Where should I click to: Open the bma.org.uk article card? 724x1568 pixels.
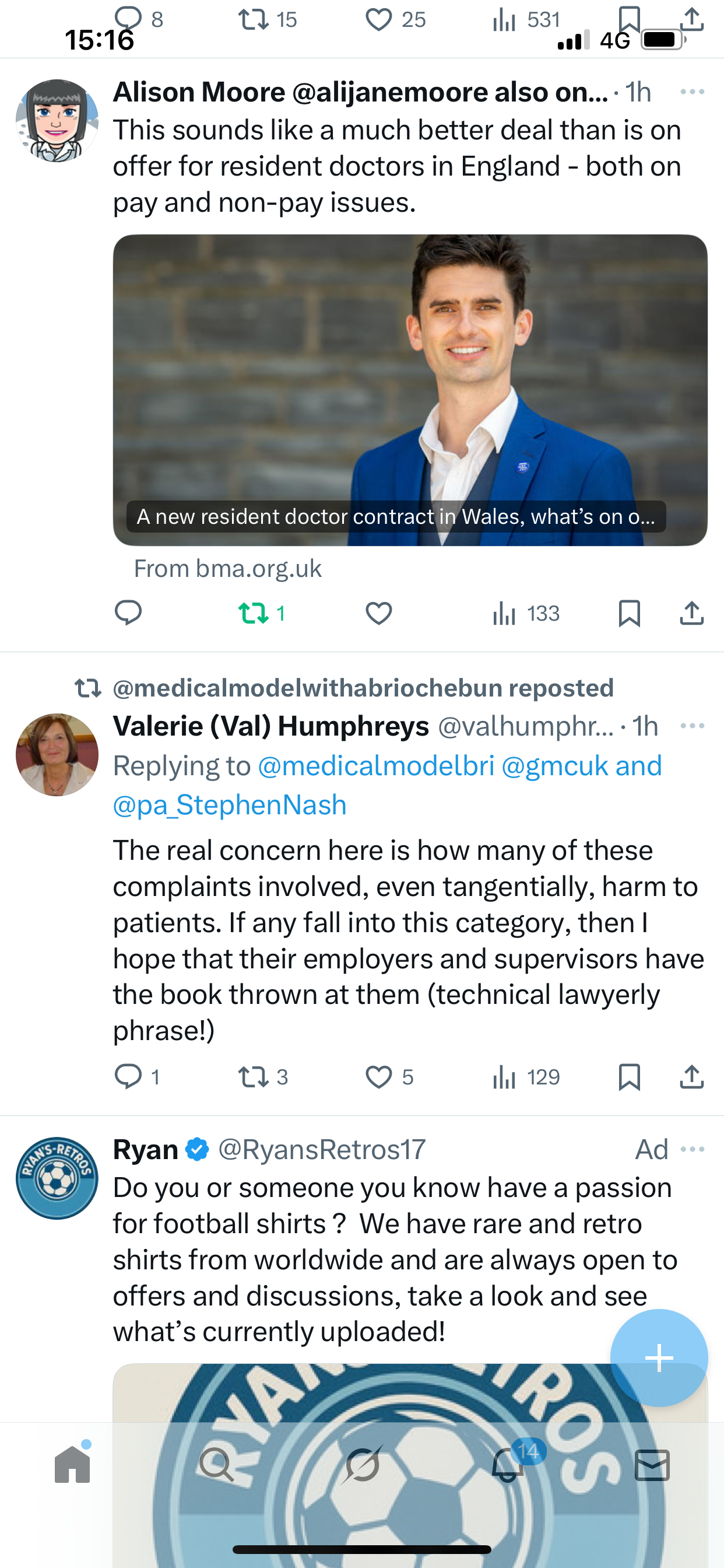point(409,390)
